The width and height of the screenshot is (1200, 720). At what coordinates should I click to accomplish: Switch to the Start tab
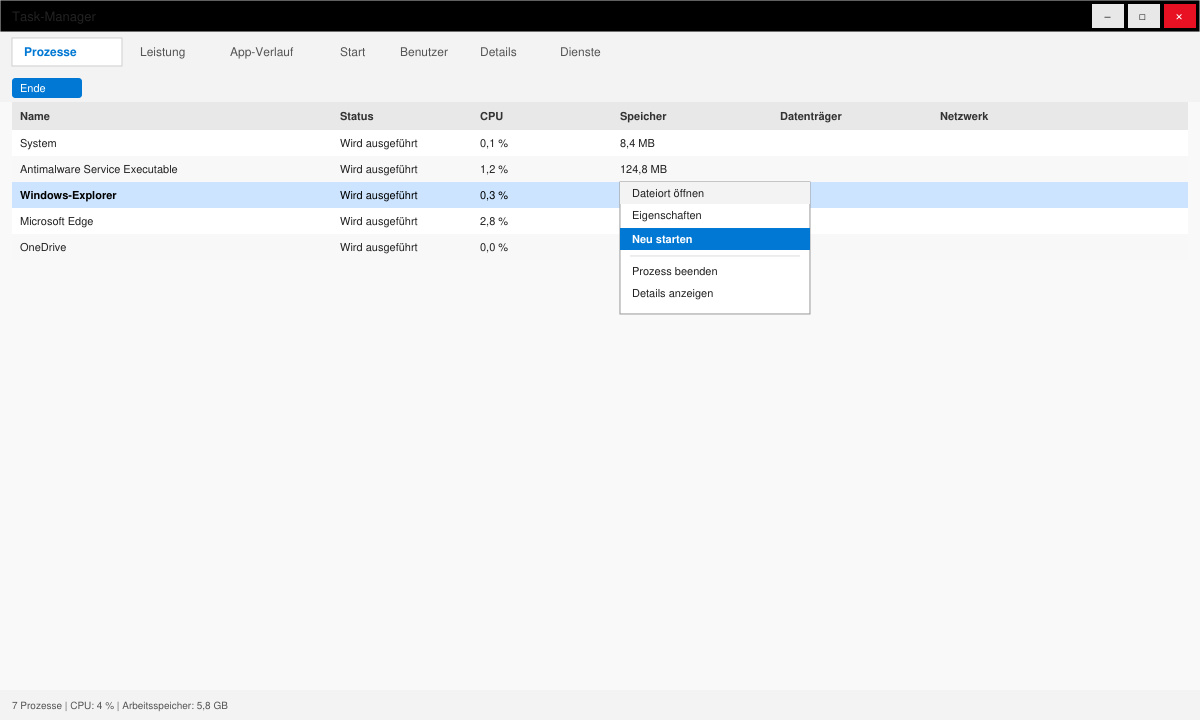coord(352,52)
